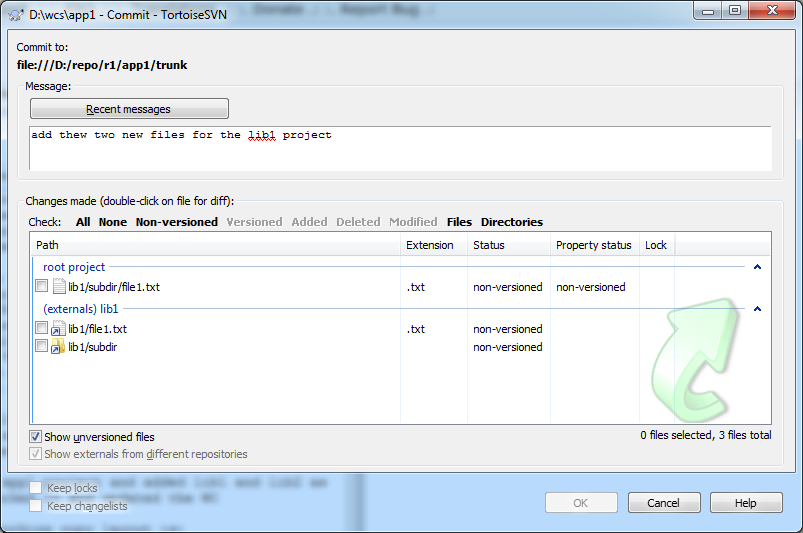This screenshot has width=803, height=533.
Task: Click the text file icon of lib1/subdir/file1.txt
Action: 59,287
